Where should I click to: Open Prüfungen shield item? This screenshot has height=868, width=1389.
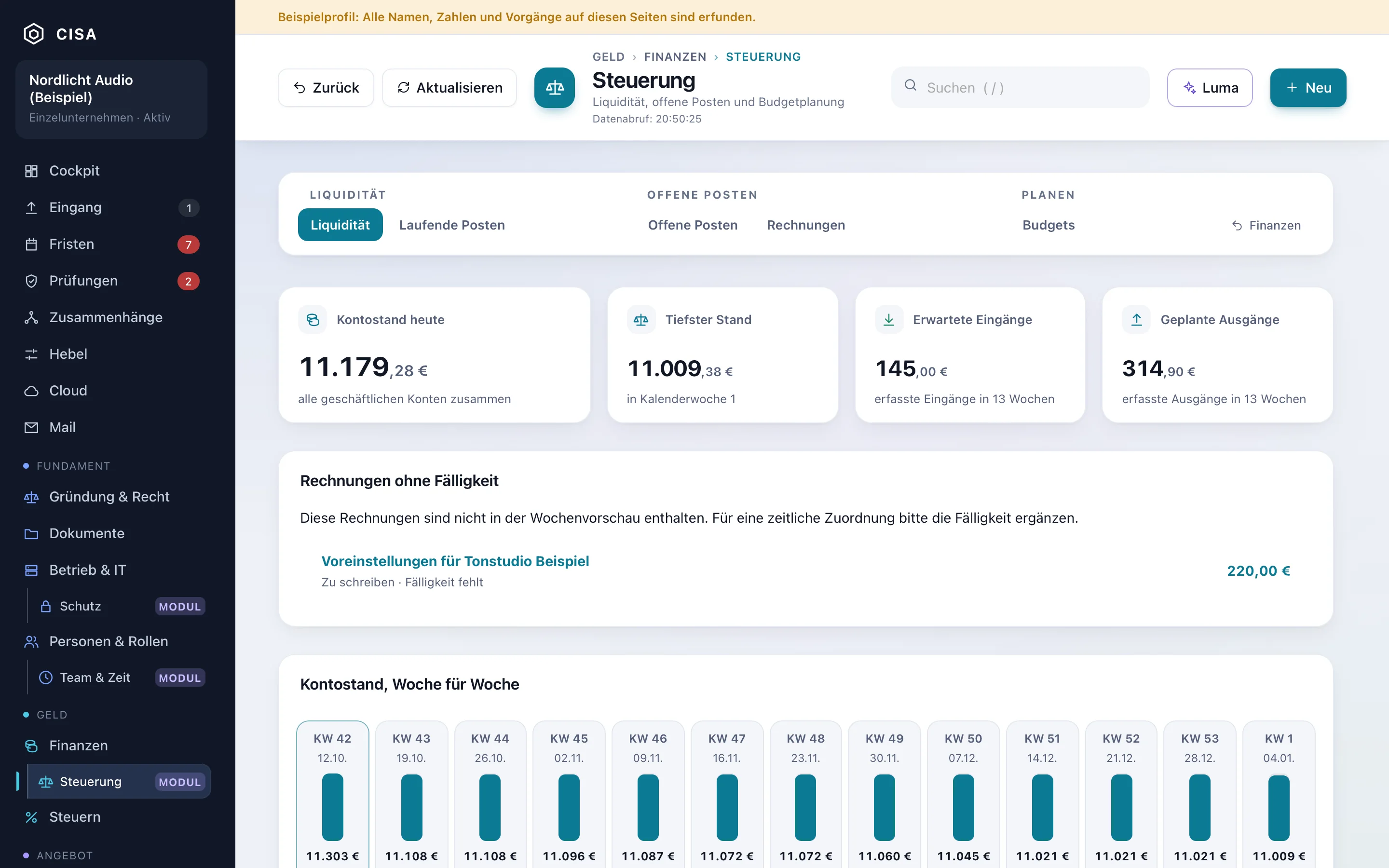[x=113, y=281]
